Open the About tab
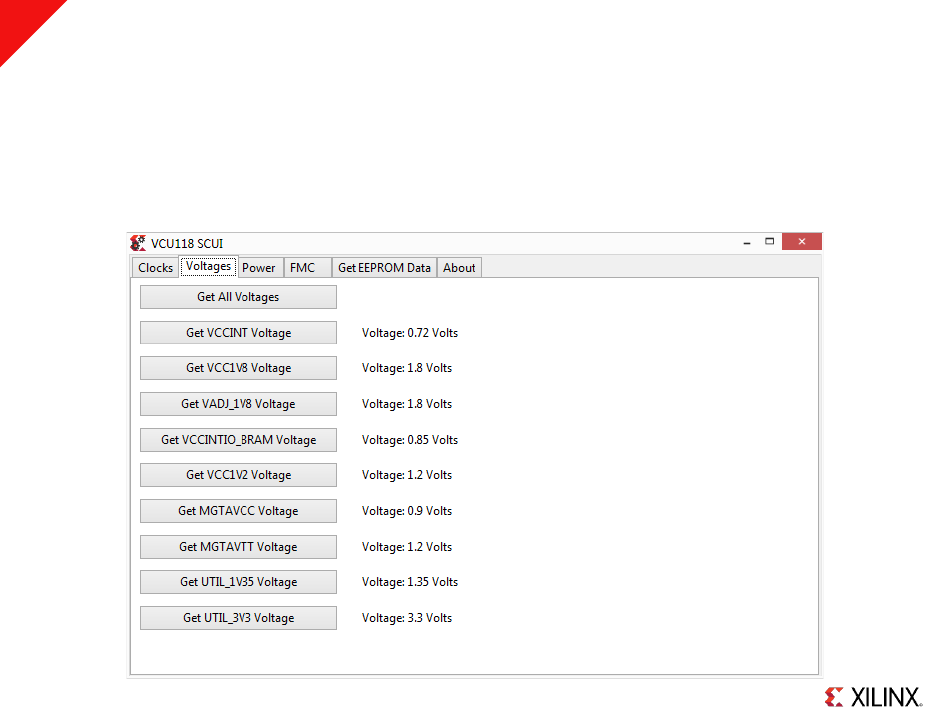 tap(459, 268)
